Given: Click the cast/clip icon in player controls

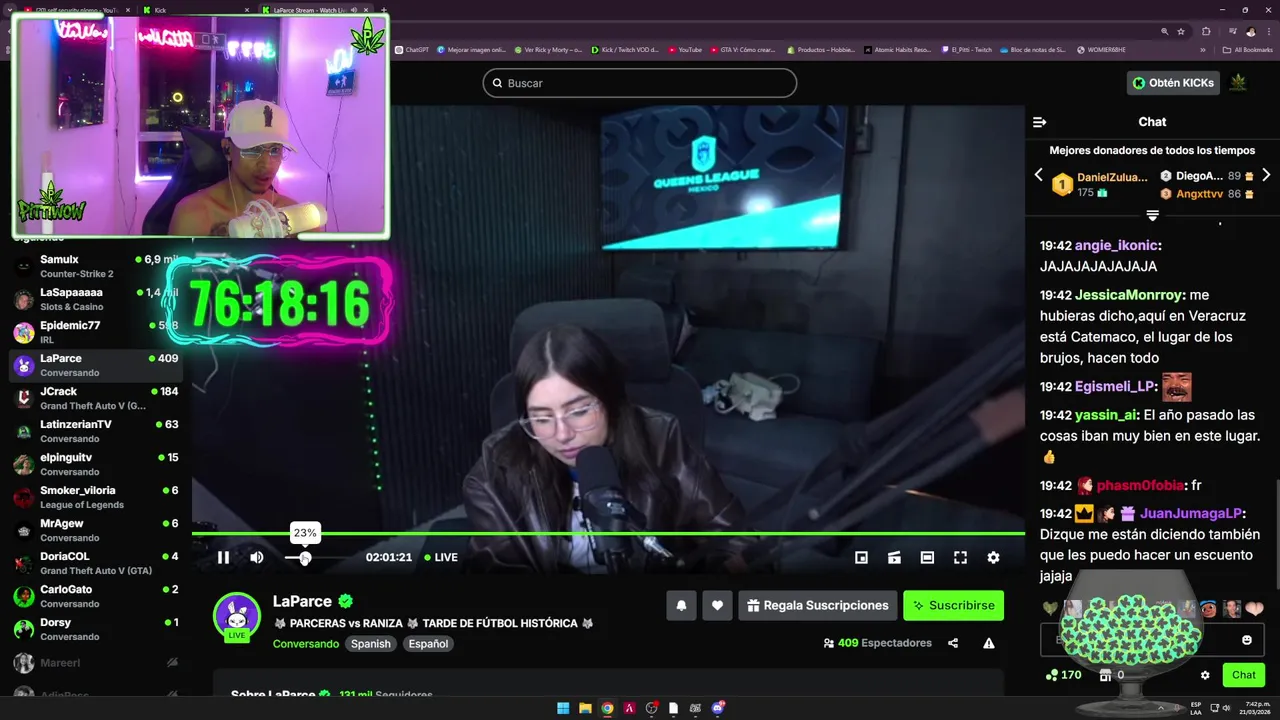Looking at the screenshot, I should coord(894,557).
